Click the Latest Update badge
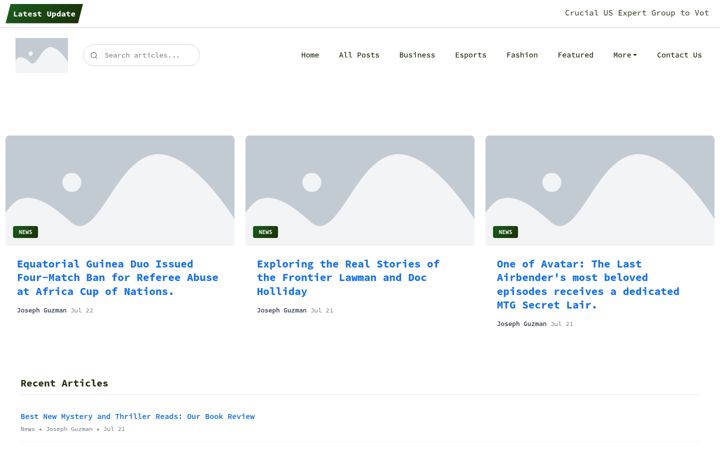The image size is (720, 450). (44, 14)
